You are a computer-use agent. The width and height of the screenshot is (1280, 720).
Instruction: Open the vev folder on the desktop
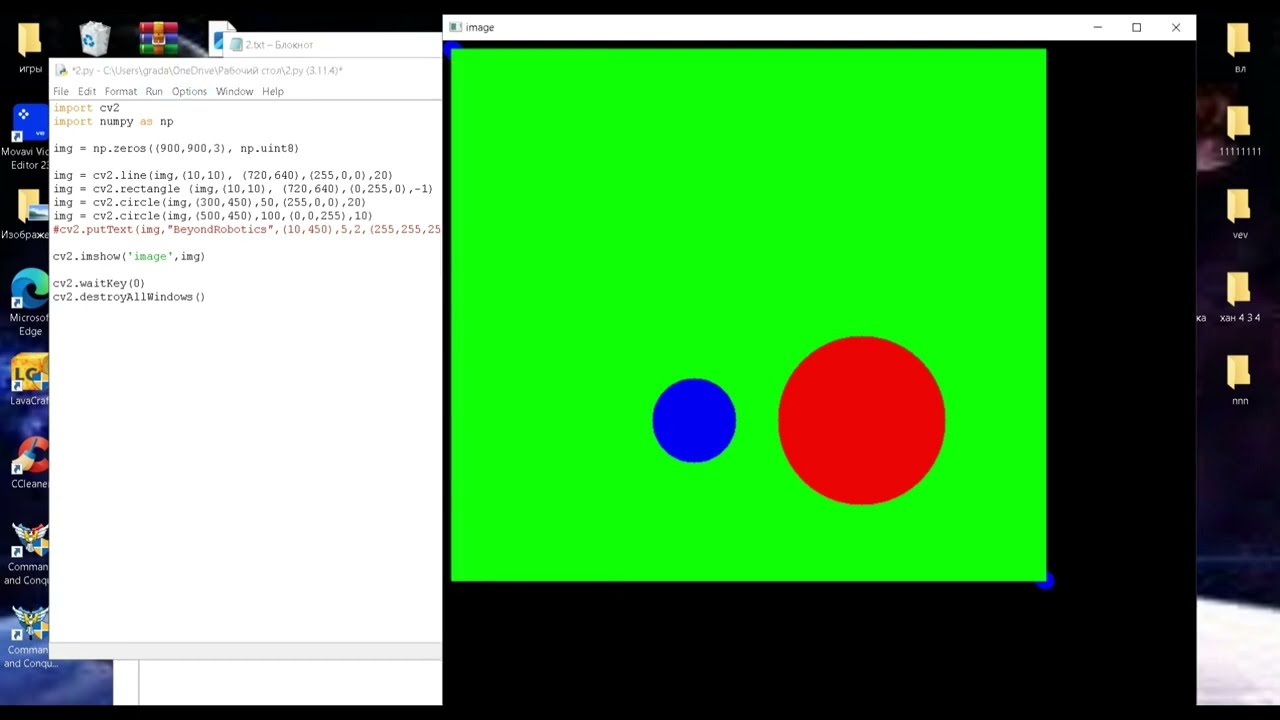coord(1240,214)
